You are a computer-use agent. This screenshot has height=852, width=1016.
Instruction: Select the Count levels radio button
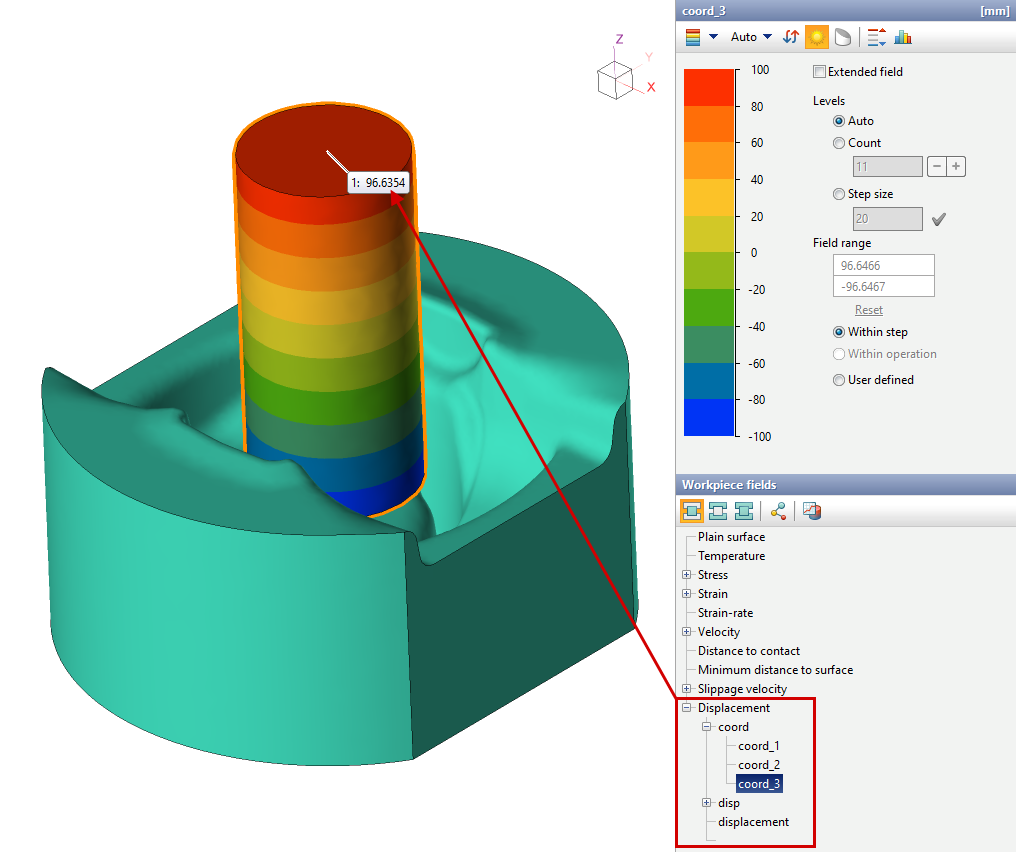click(839, 143)
